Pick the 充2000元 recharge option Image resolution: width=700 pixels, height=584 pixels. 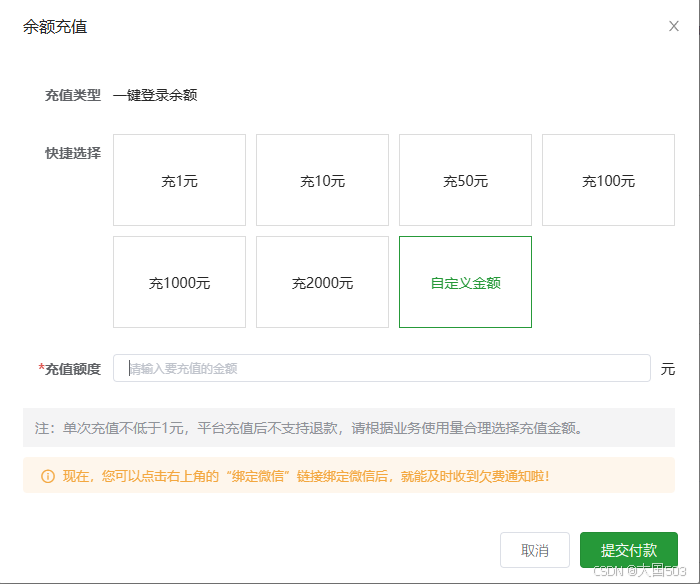coord(322,282)
